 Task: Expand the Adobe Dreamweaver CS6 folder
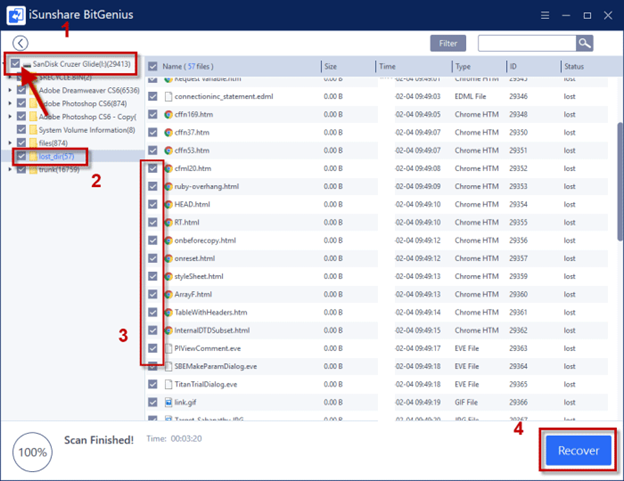click(10, 90)
